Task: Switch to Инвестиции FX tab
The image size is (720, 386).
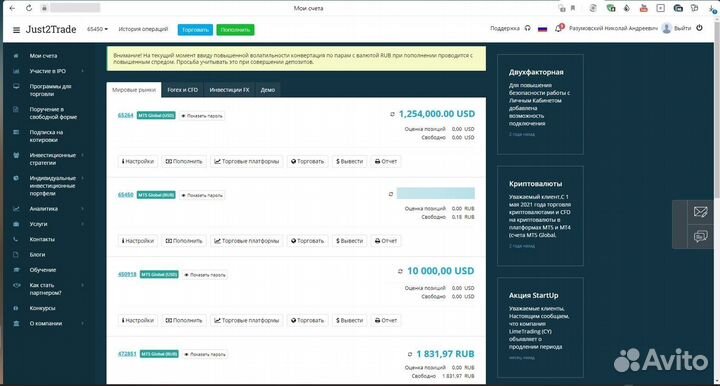Action: pyautogui.click(x=229, y=90)
